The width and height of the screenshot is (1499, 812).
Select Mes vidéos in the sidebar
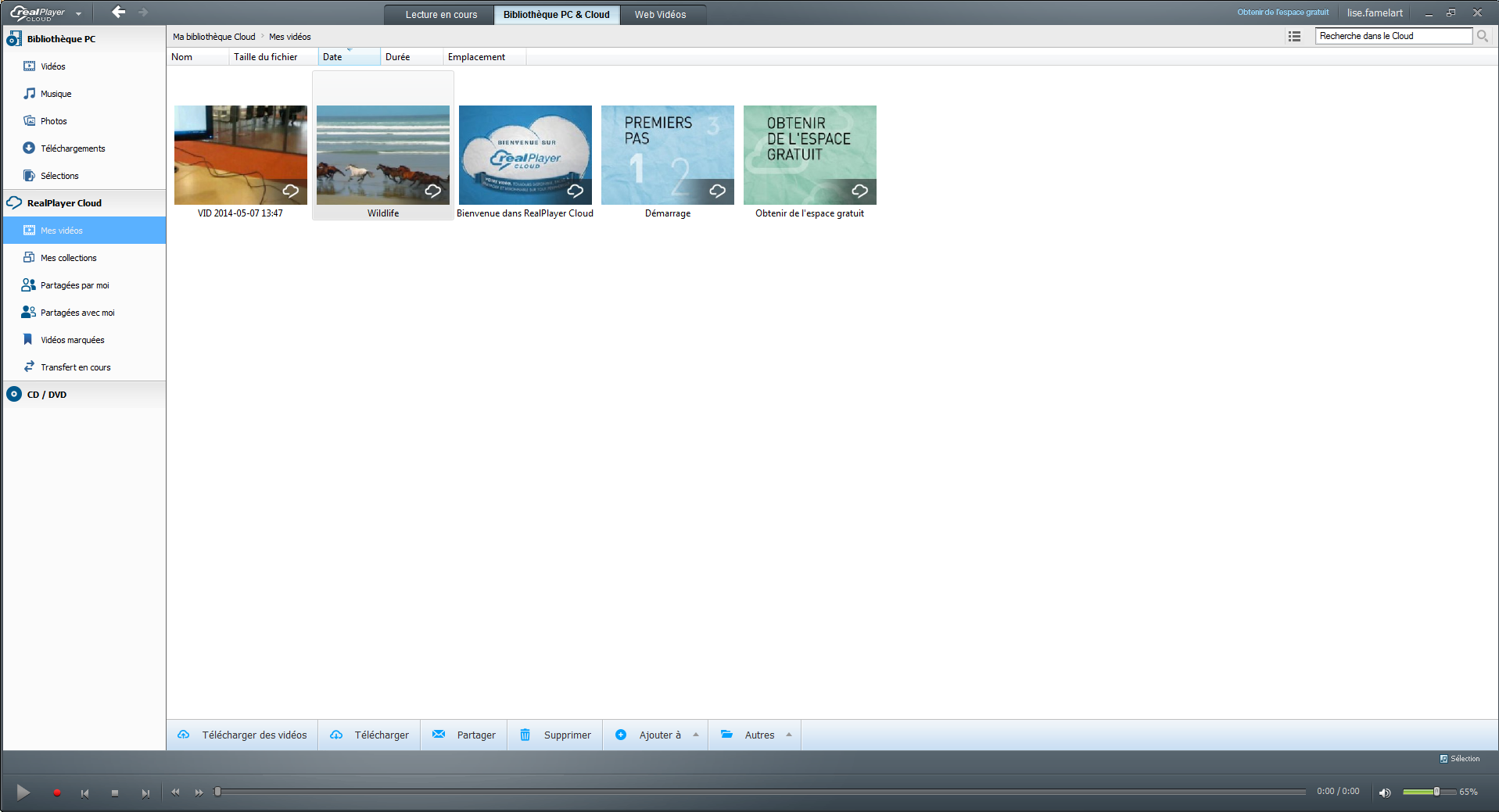tap(84, 231)
